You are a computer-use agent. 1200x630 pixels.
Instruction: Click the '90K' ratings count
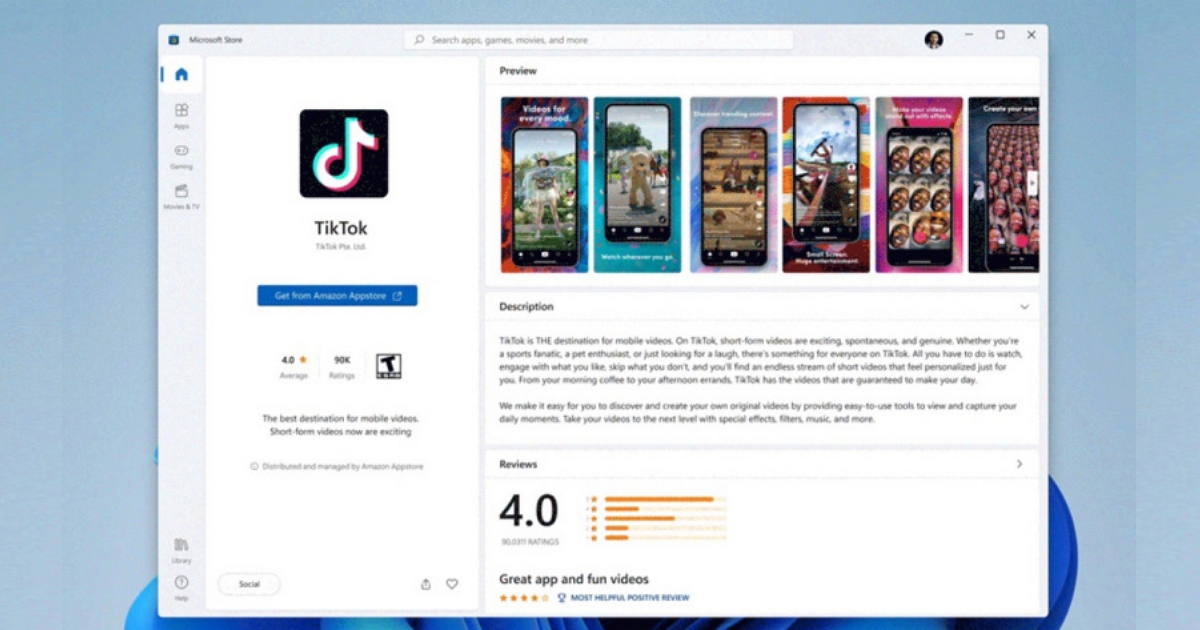pyautogui.click(x=342, y=359)
